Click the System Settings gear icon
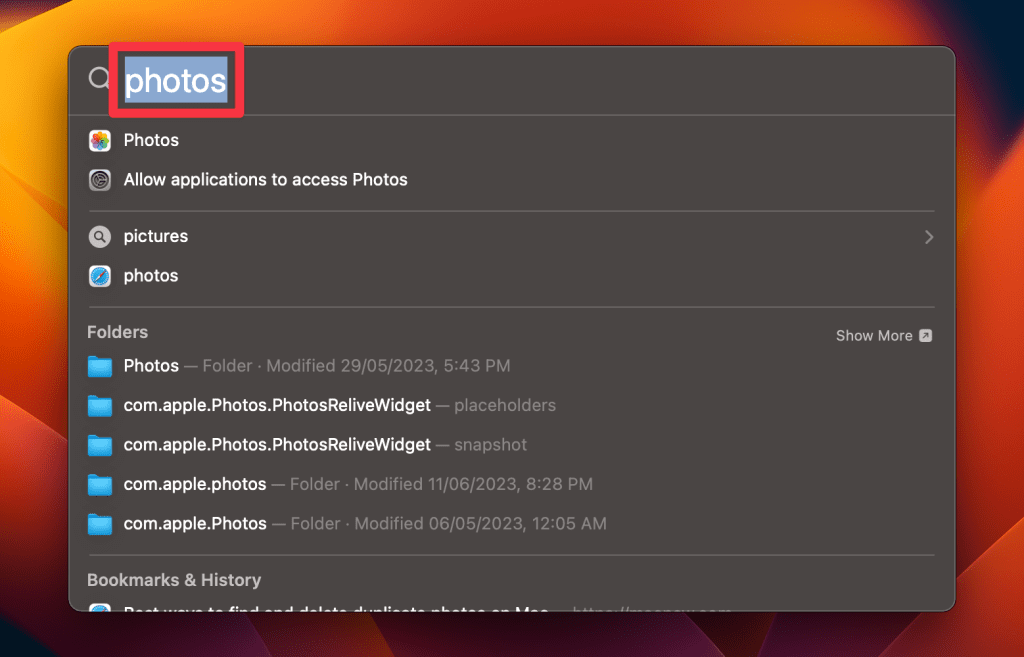Screen dimensions: 1024x657 point(100,180)
